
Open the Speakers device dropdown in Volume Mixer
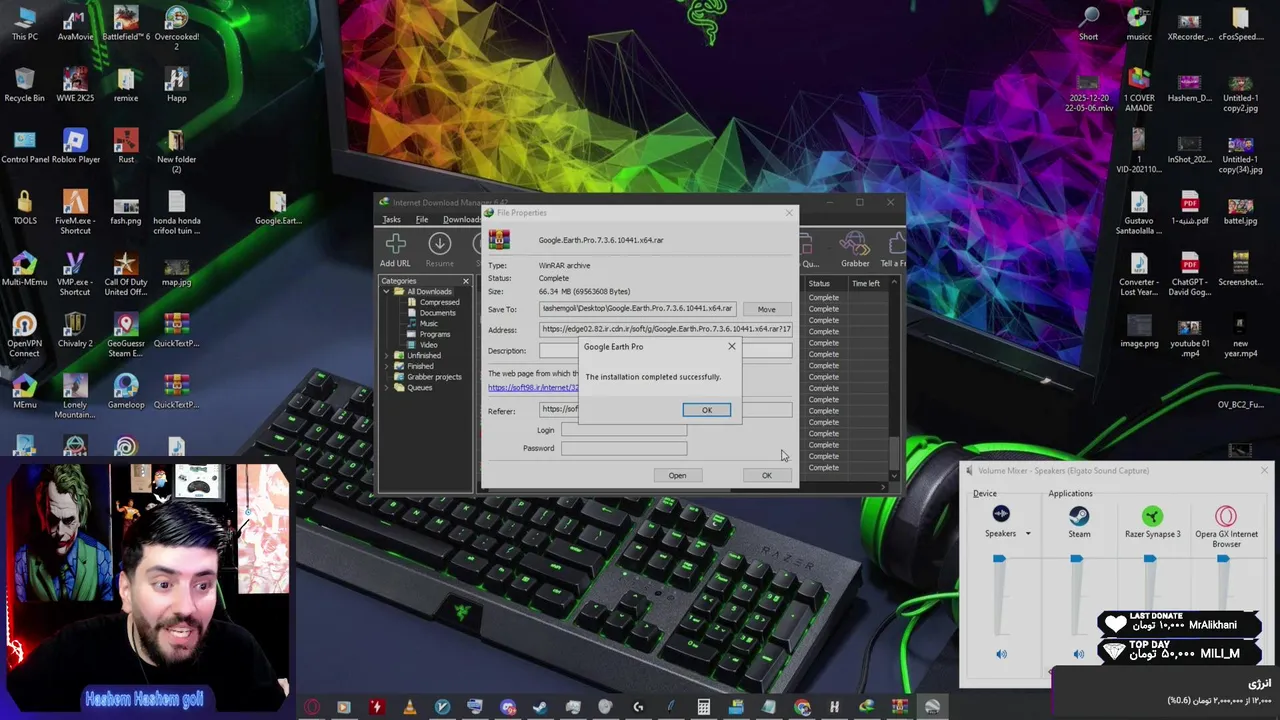click(x=1027, y=534)
